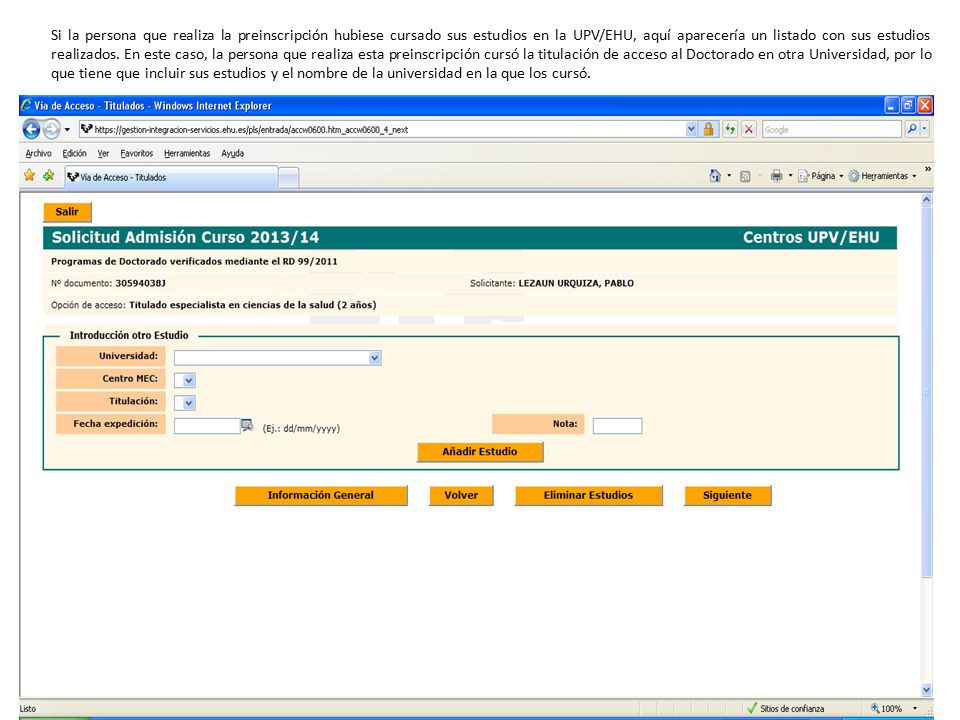960x720 pixels.
Task: Click the scrollbar up arrow
Action: (x=926, y=200)
